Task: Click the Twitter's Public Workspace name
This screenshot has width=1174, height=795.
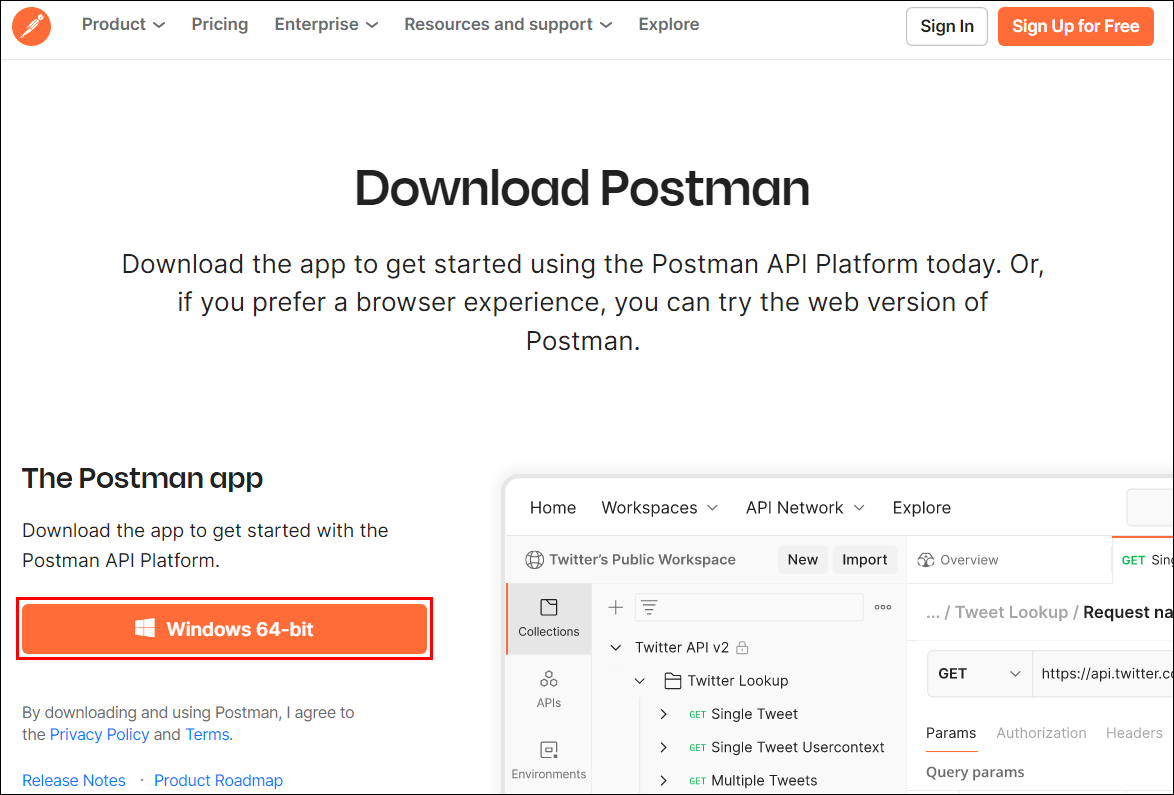Action: tap(642, 560)
